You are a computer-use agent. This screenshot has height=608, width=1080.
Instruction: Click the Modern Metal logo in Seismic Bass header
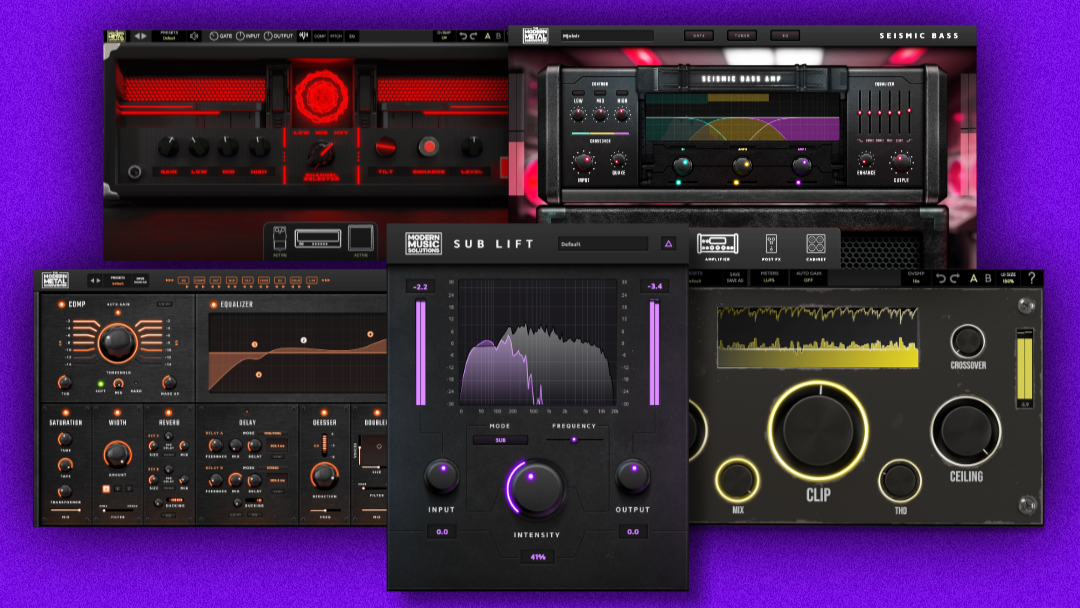(535, 35)
